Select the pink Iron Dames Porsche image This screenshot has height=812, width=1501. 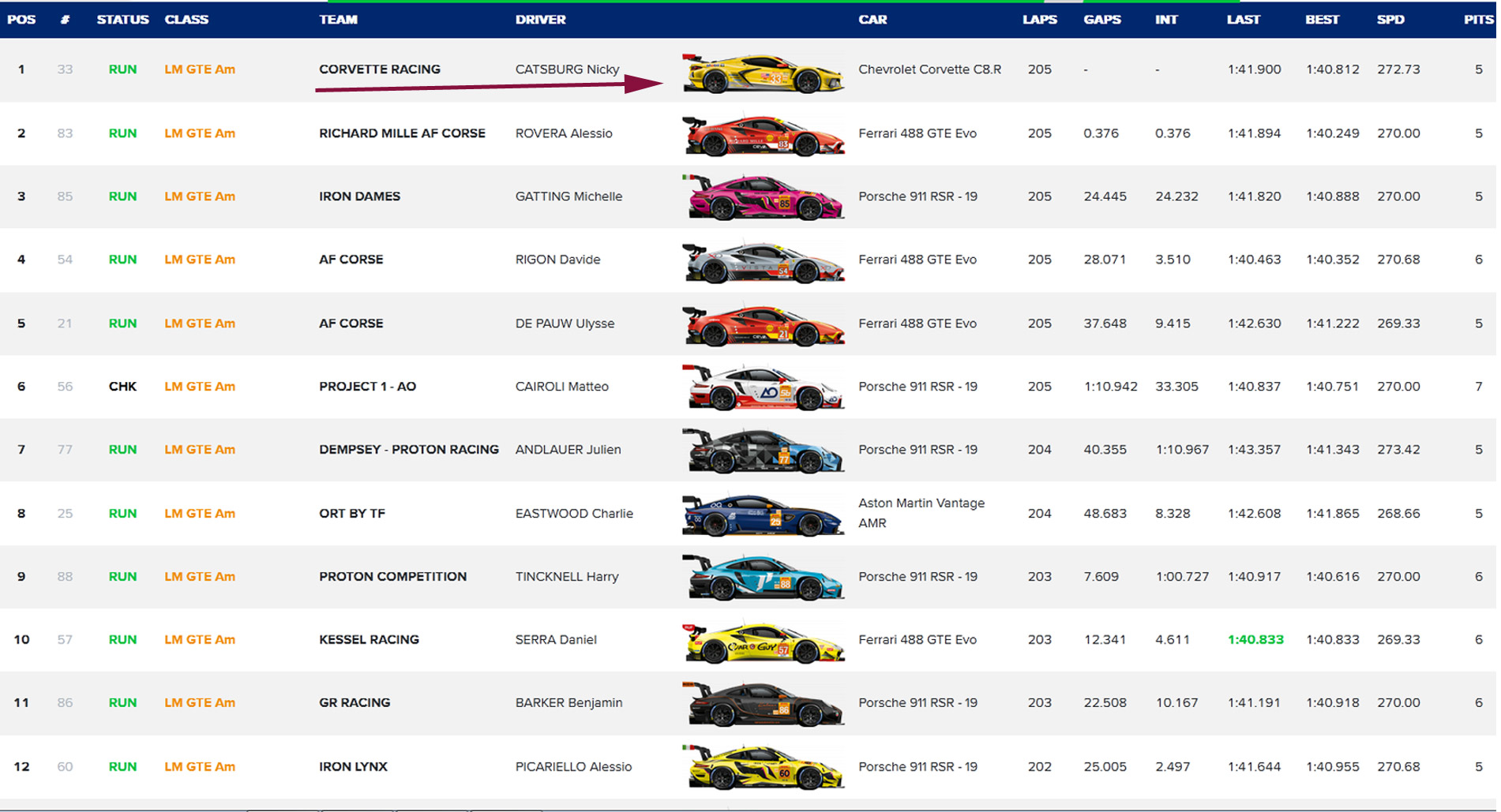click(x=763, y=198)
